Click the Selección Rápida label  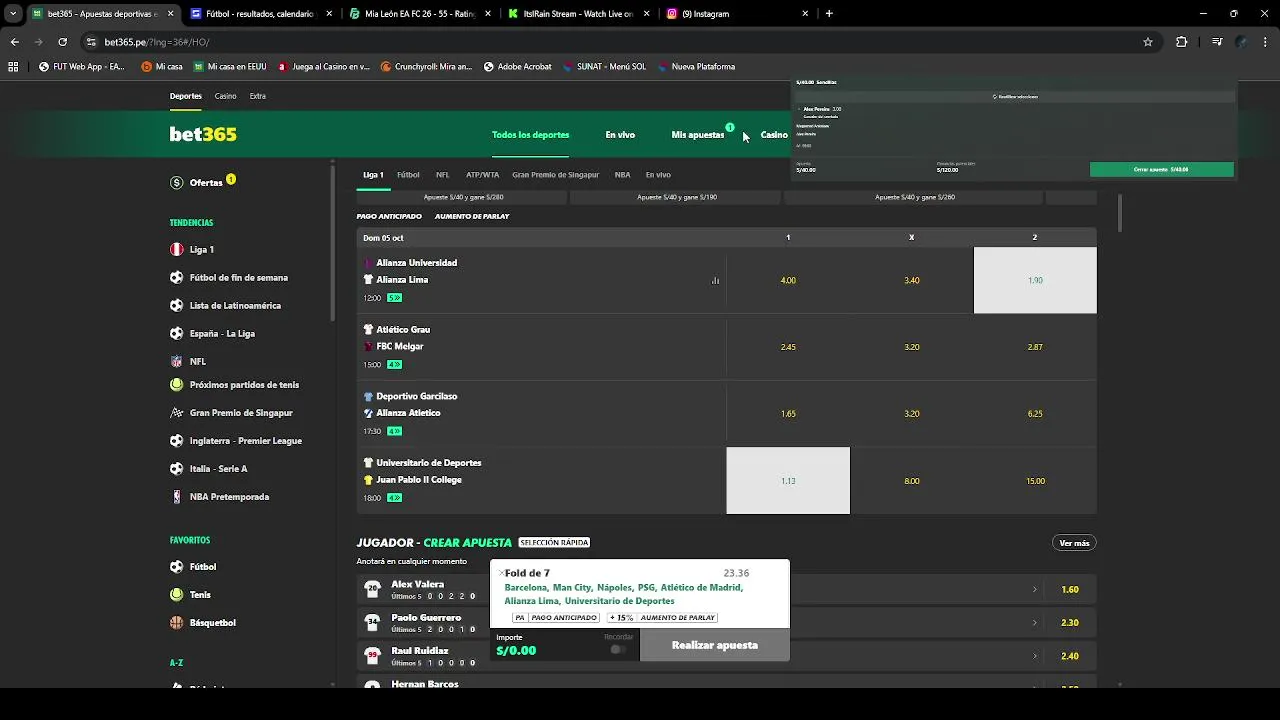point(554,543)
